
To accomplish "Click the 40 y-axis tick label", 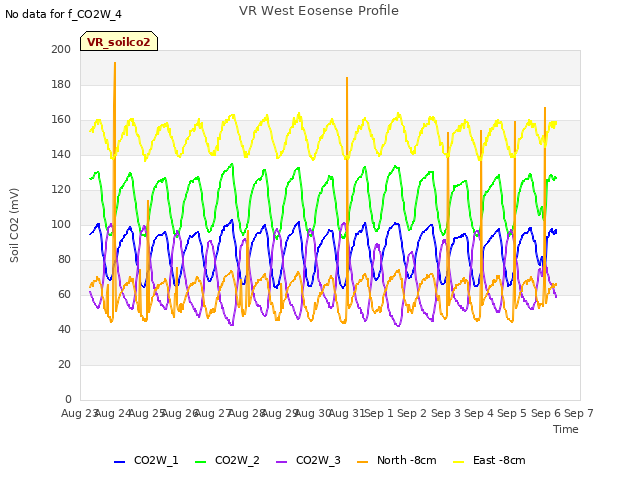I will pyautogui.click(x=64, y=329).
